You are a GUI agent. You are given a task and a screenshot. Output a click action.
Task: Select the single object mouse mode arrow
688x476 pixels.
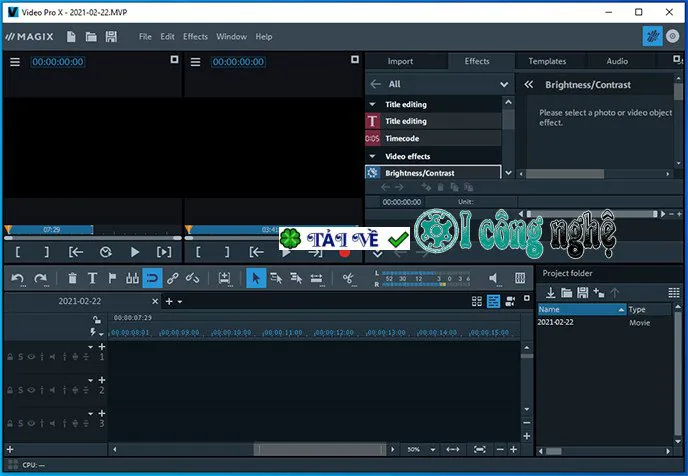click(x=256, y=278)
